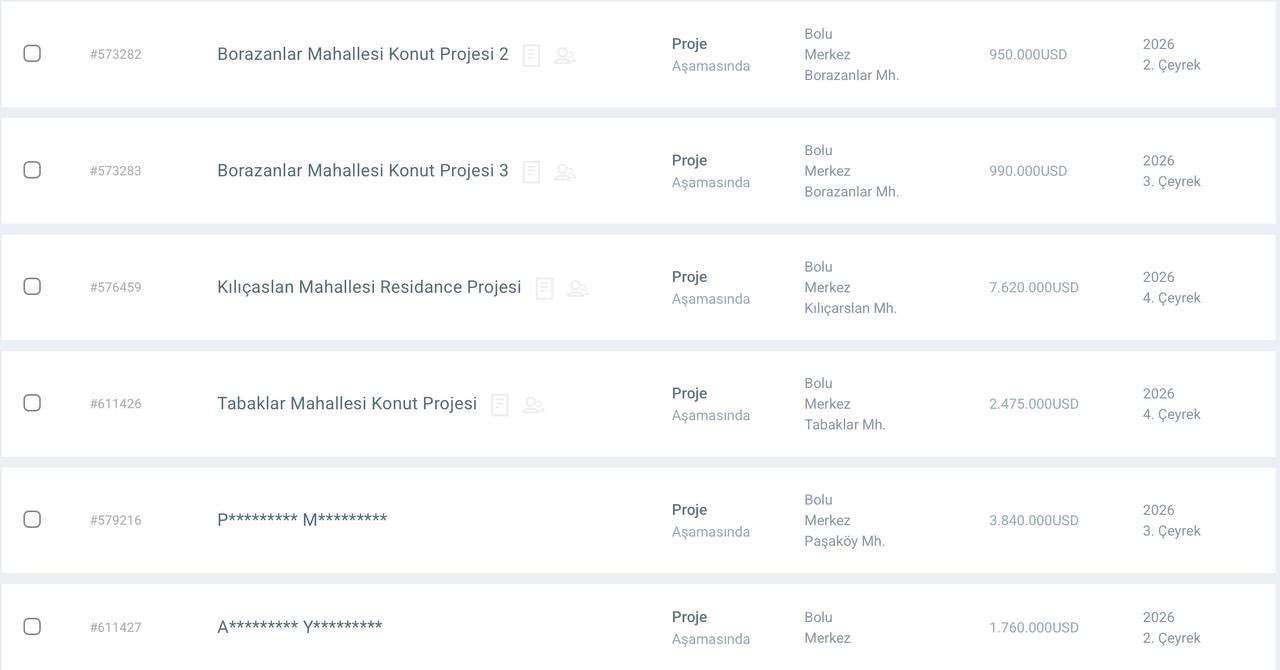This screenshot has width=1280, height=670.
Task: View Tabaklar Mahallesi Konut Projesi
Action: click(x=347, y=404)
